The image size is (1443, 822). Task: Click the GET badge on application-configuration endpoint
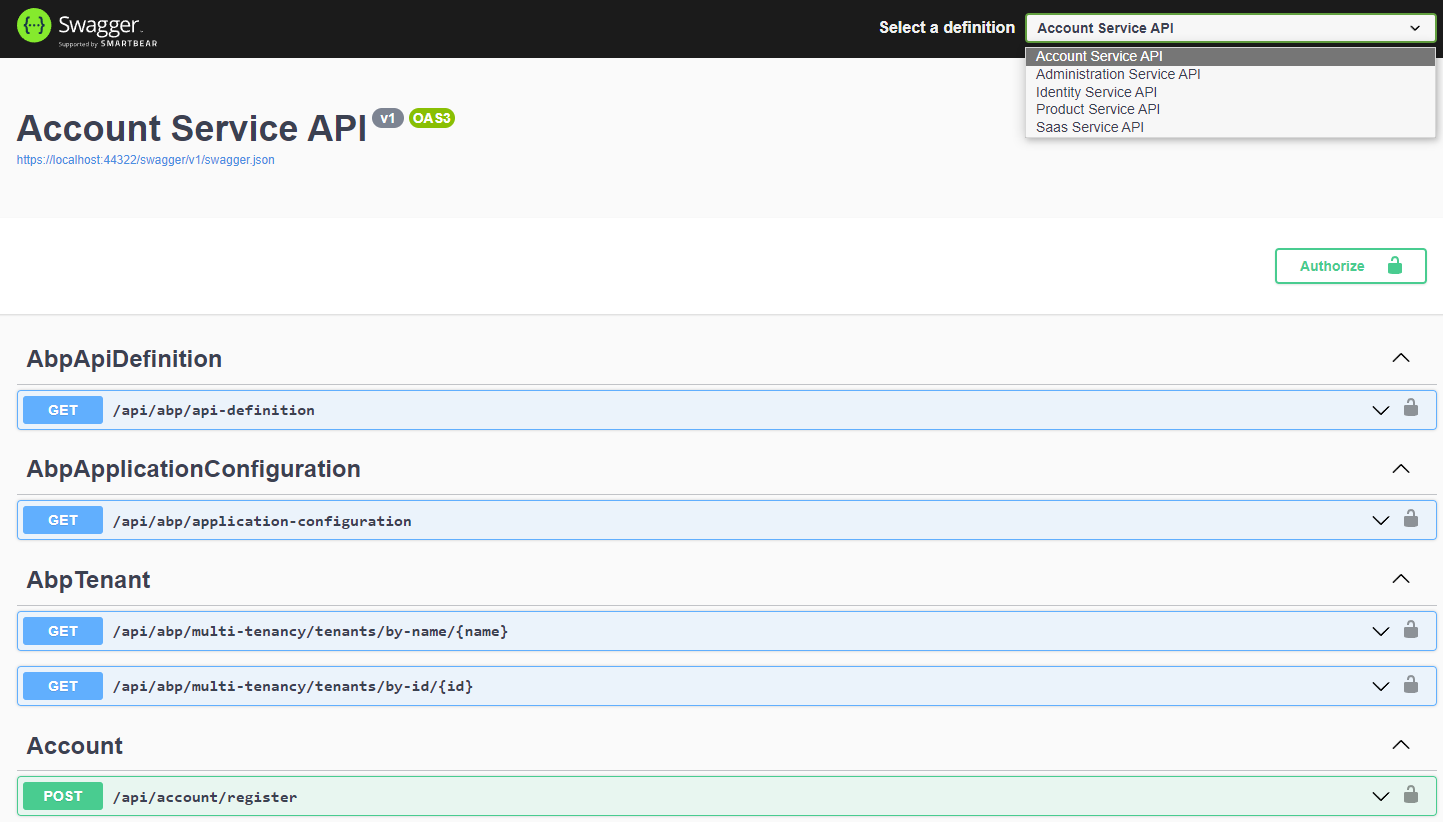(x=62, y=520)
